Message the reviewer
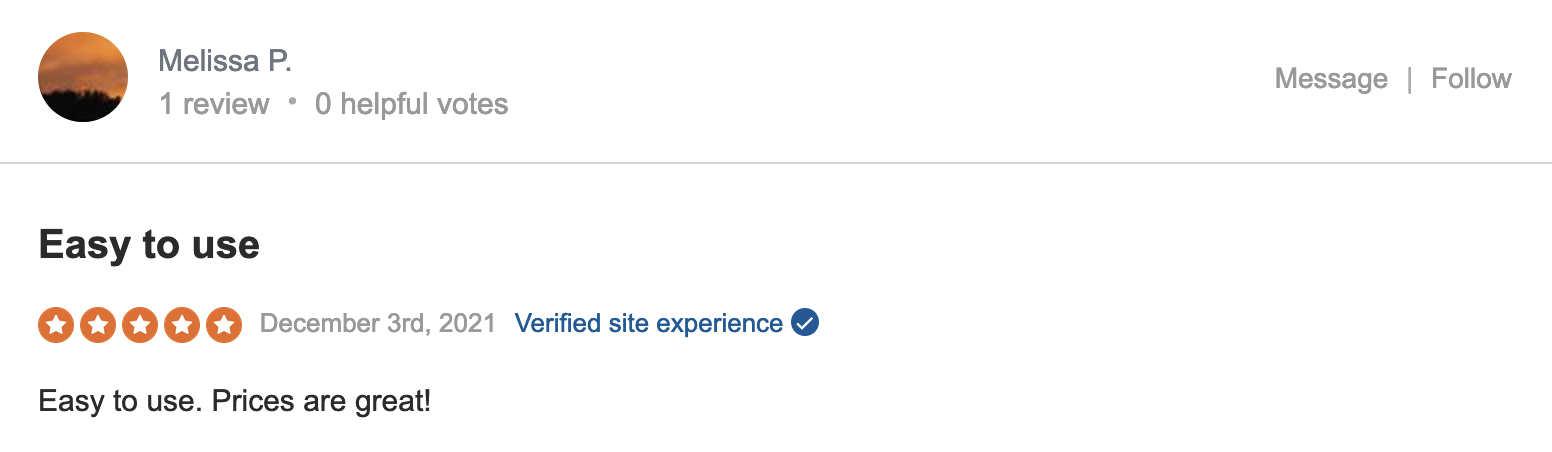The image size is (1552, 452). (1330, 79)
